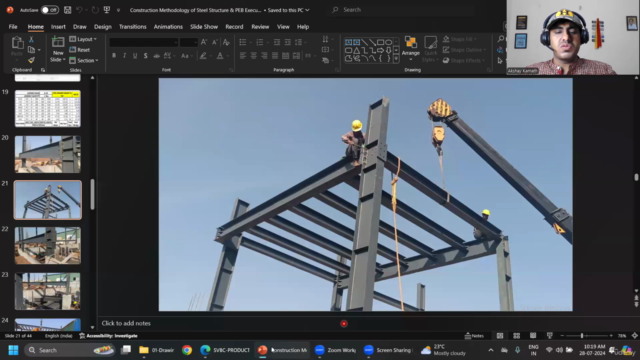Cut the selection with the scissors icon
The width and height of the screenshot is (640, 360).
[x=31, y=40]
